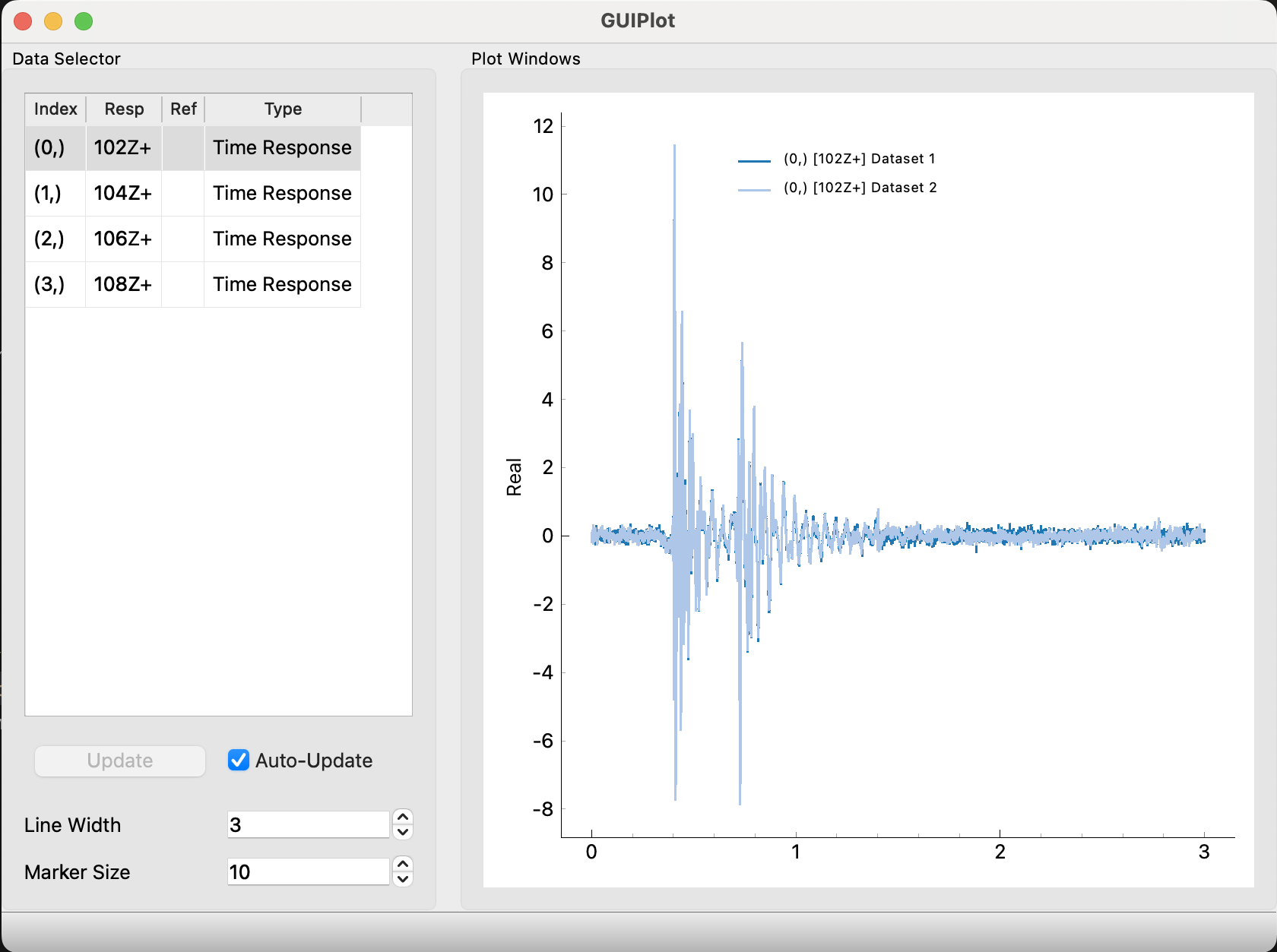This screenshot has width=1277, height=952.
Task: Click the Line Width input field
Action: pos(309,824)
